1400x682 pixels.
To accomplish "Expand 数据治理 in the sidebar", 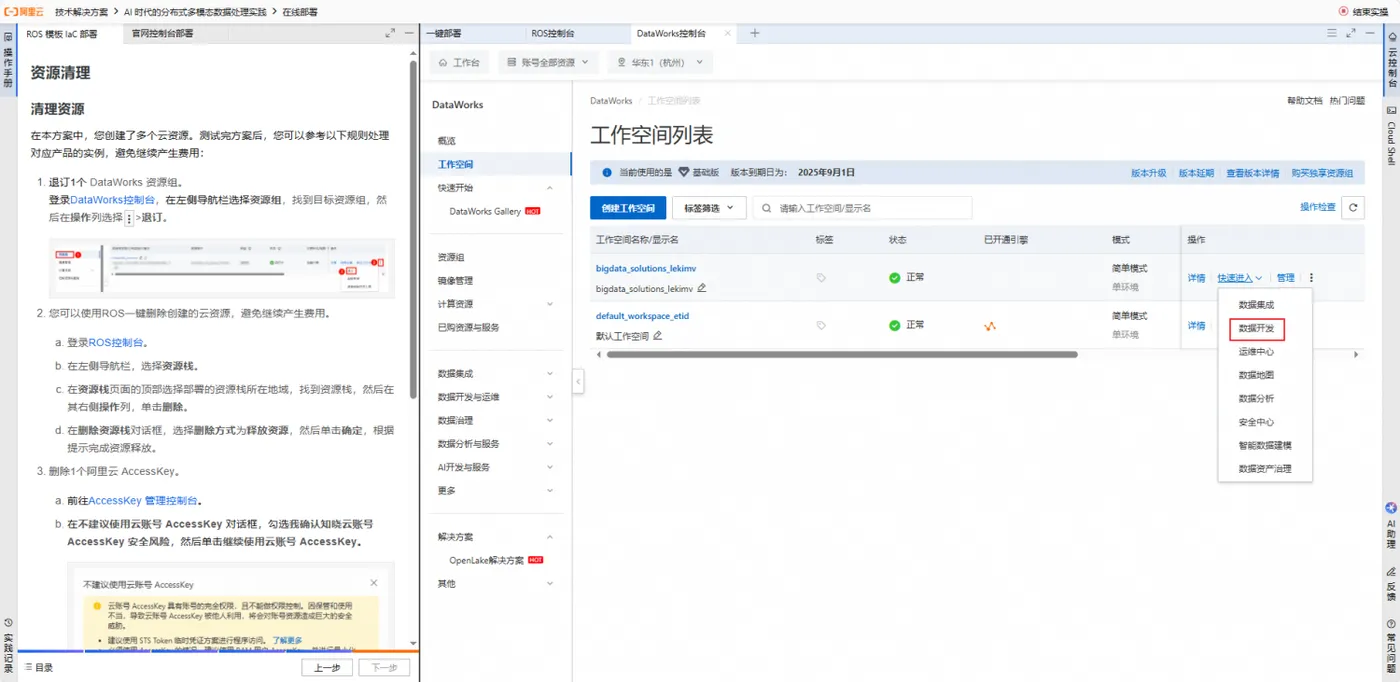I will click(549, 421).
